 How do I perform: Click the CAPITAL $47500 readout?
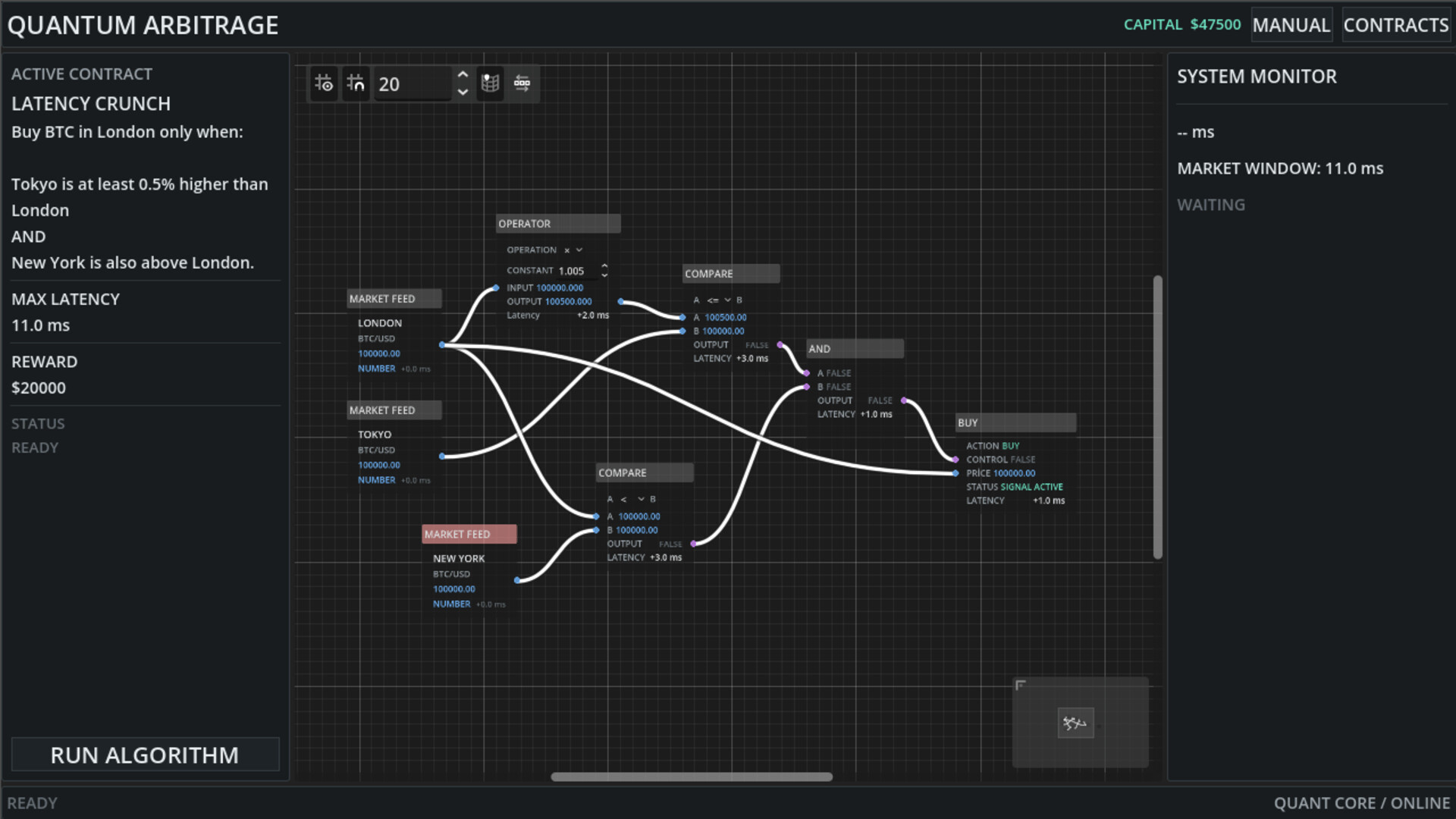click(1182, 25)
